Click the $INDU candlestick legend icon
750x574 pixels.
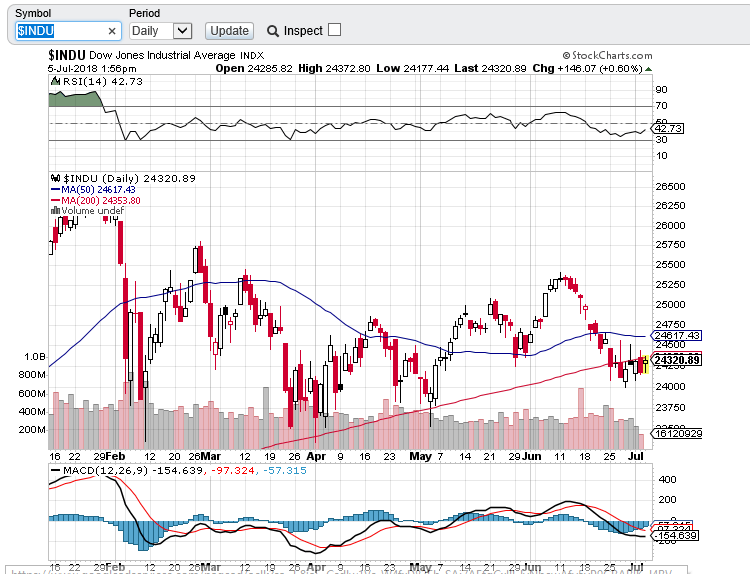55,178
